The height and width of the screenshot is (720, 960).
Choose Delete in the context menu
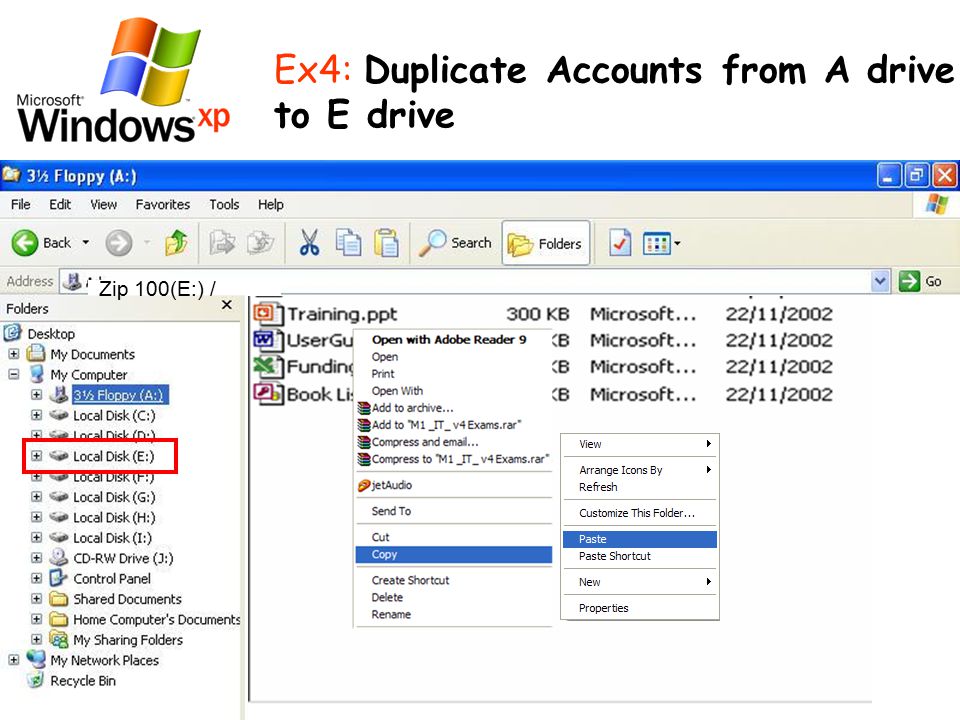[387, 598]
